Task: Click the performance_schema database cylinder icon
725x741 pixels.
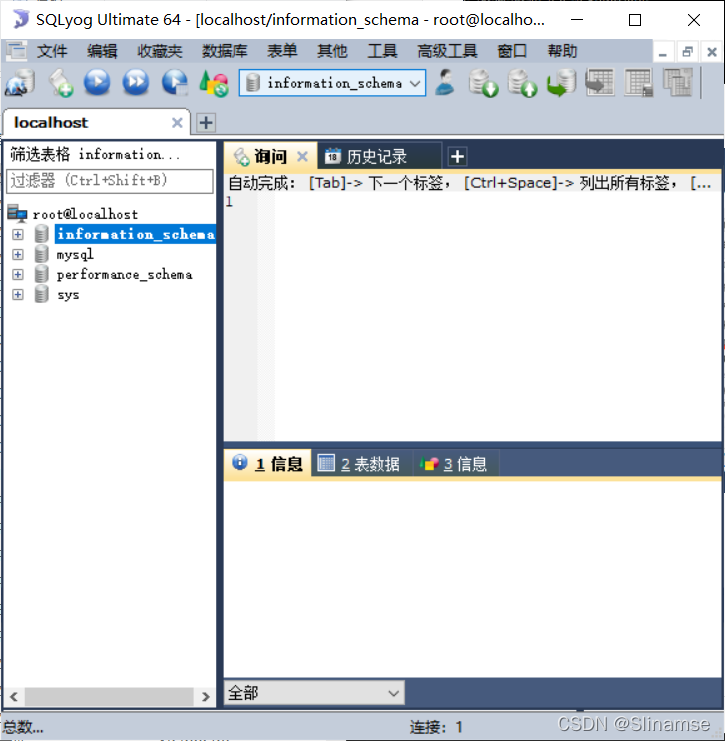Action: pyautogui.click(x=42, y=275)
